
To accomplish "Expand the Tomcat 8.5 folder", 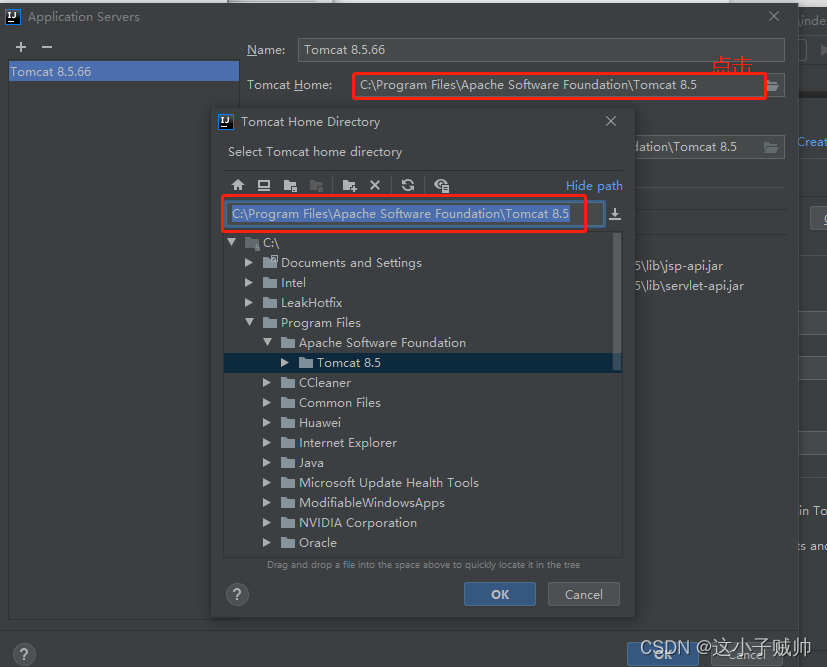I will pyautogui.click(x=285, y=362).
